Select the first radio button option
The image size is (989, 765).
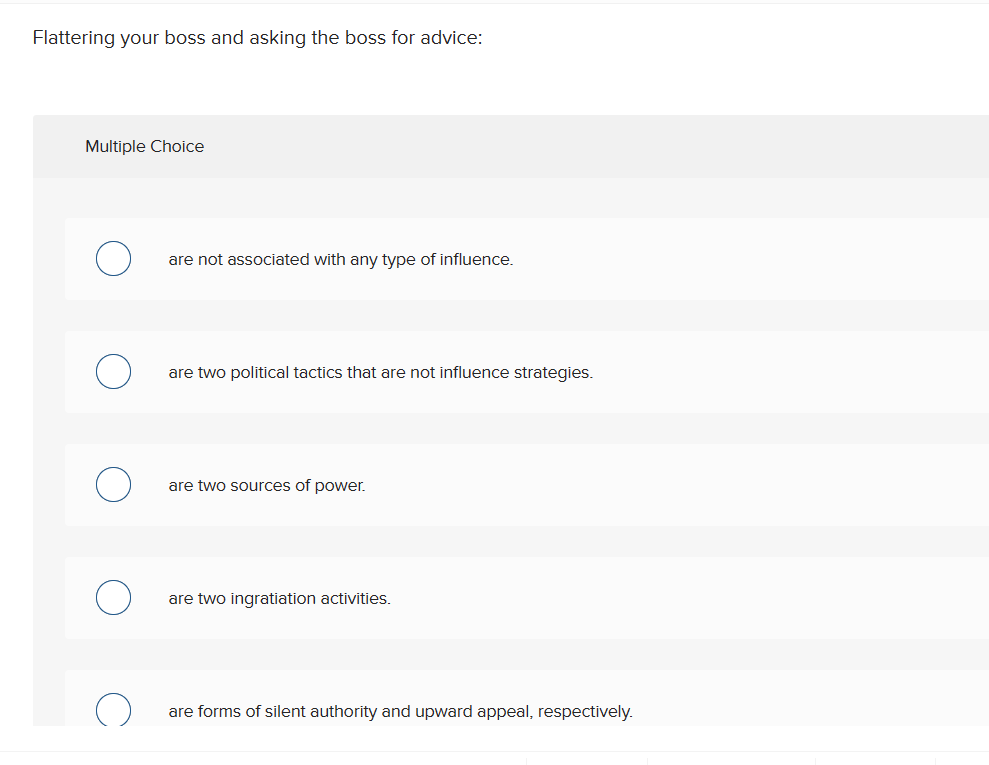[x=113, y=258]
